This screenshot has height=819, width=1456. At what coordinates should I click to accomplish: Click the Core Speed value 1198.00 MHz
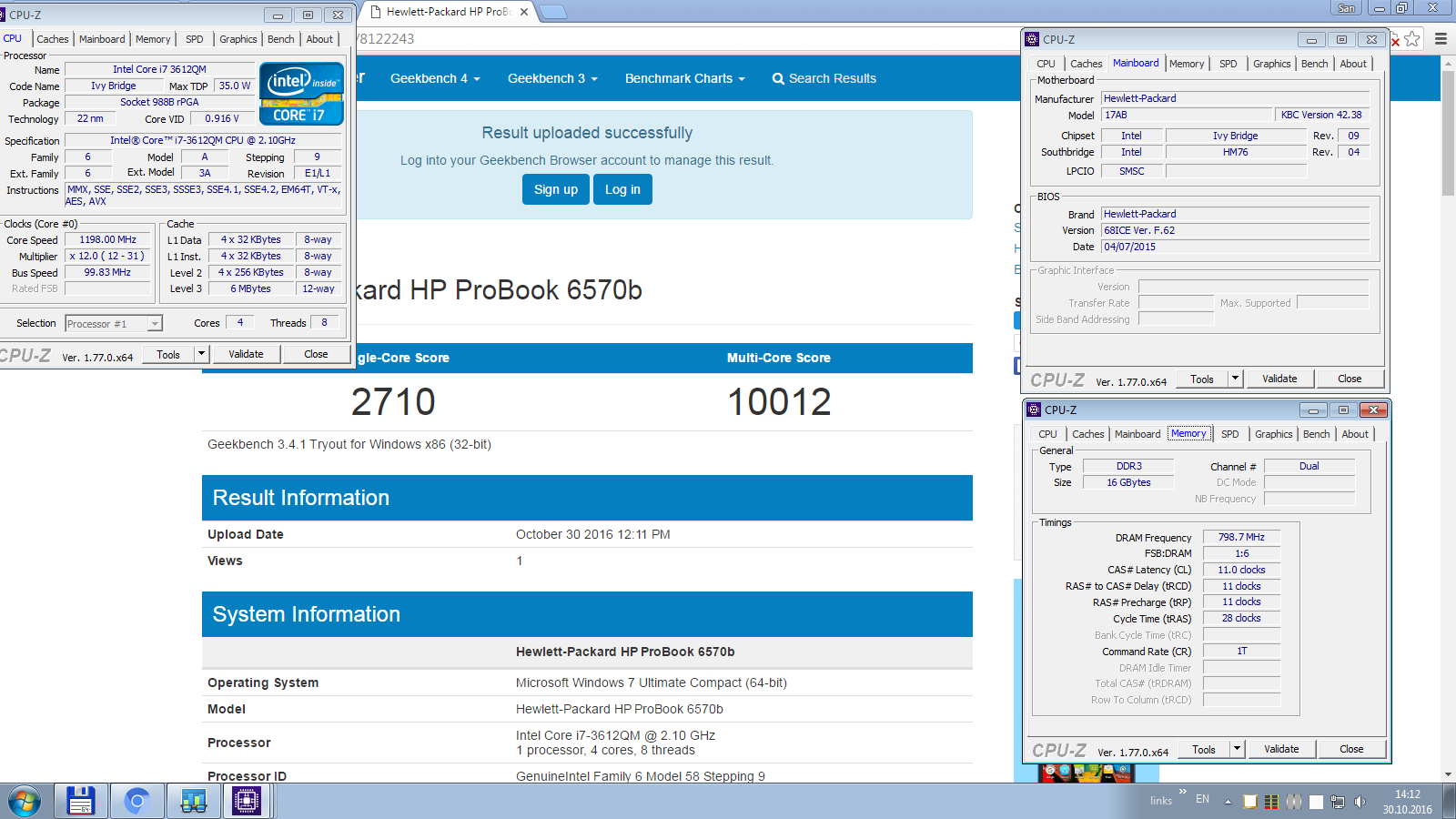pyautogui.click(x=107, y=239)
